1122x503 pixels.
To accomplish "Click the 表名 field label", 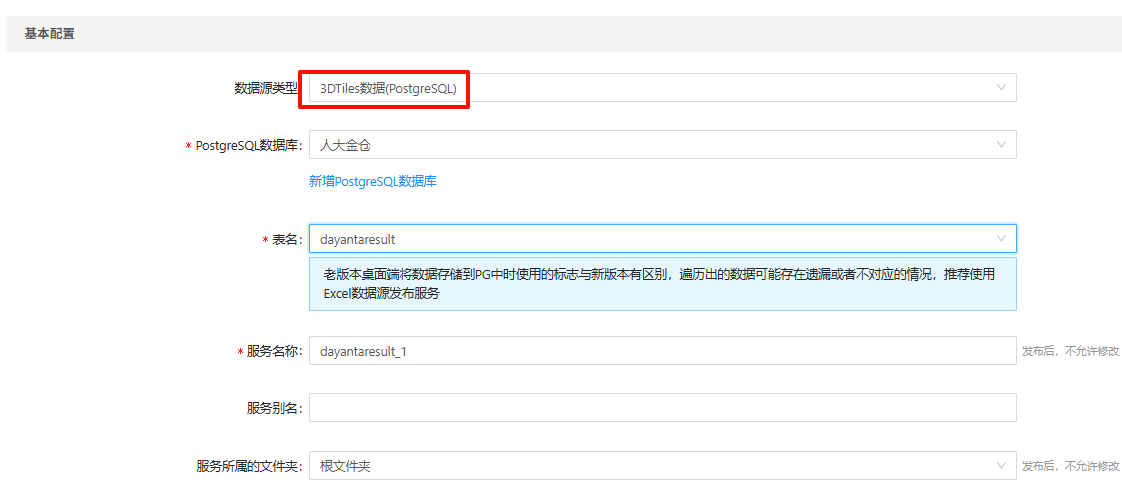I will pos(287,240).
